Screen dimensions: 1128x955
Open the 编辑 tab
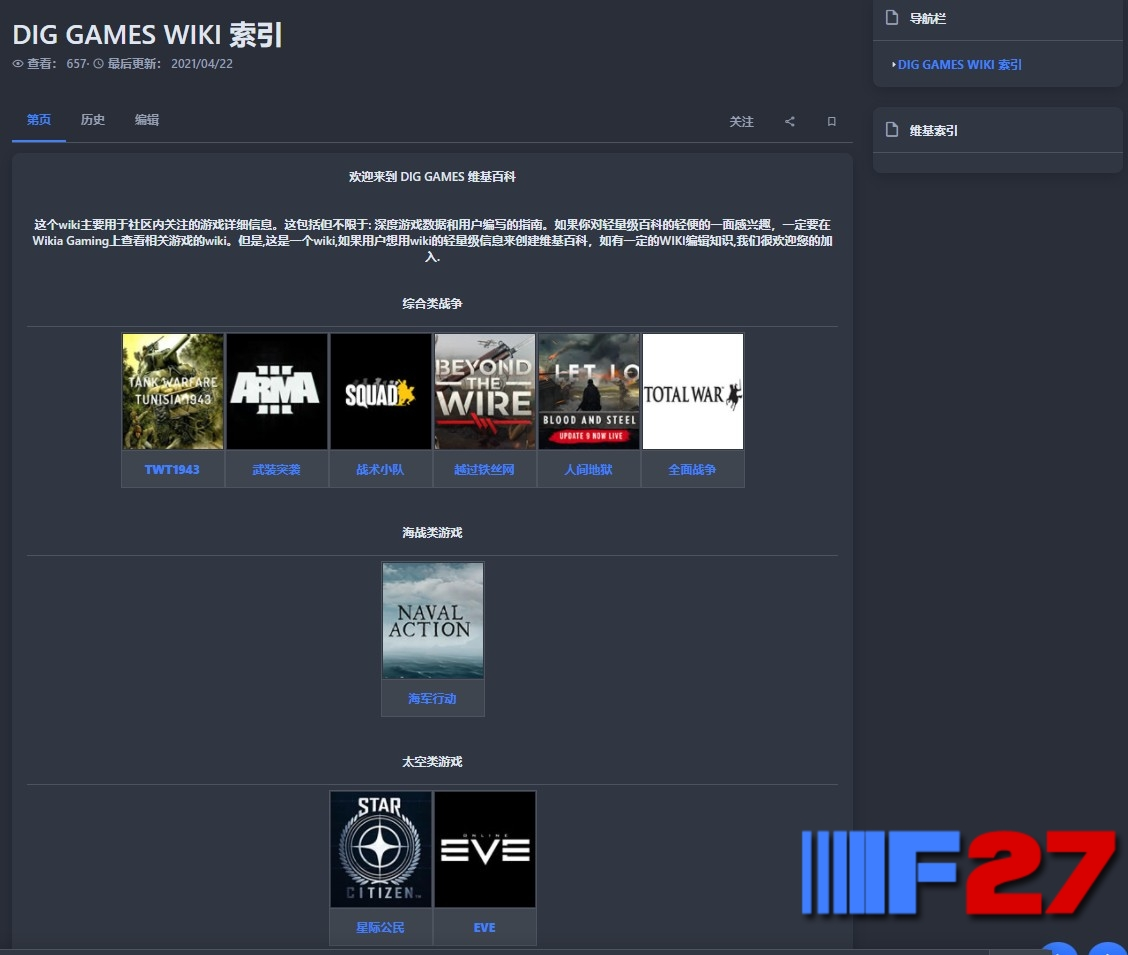(x=147, y=119)
